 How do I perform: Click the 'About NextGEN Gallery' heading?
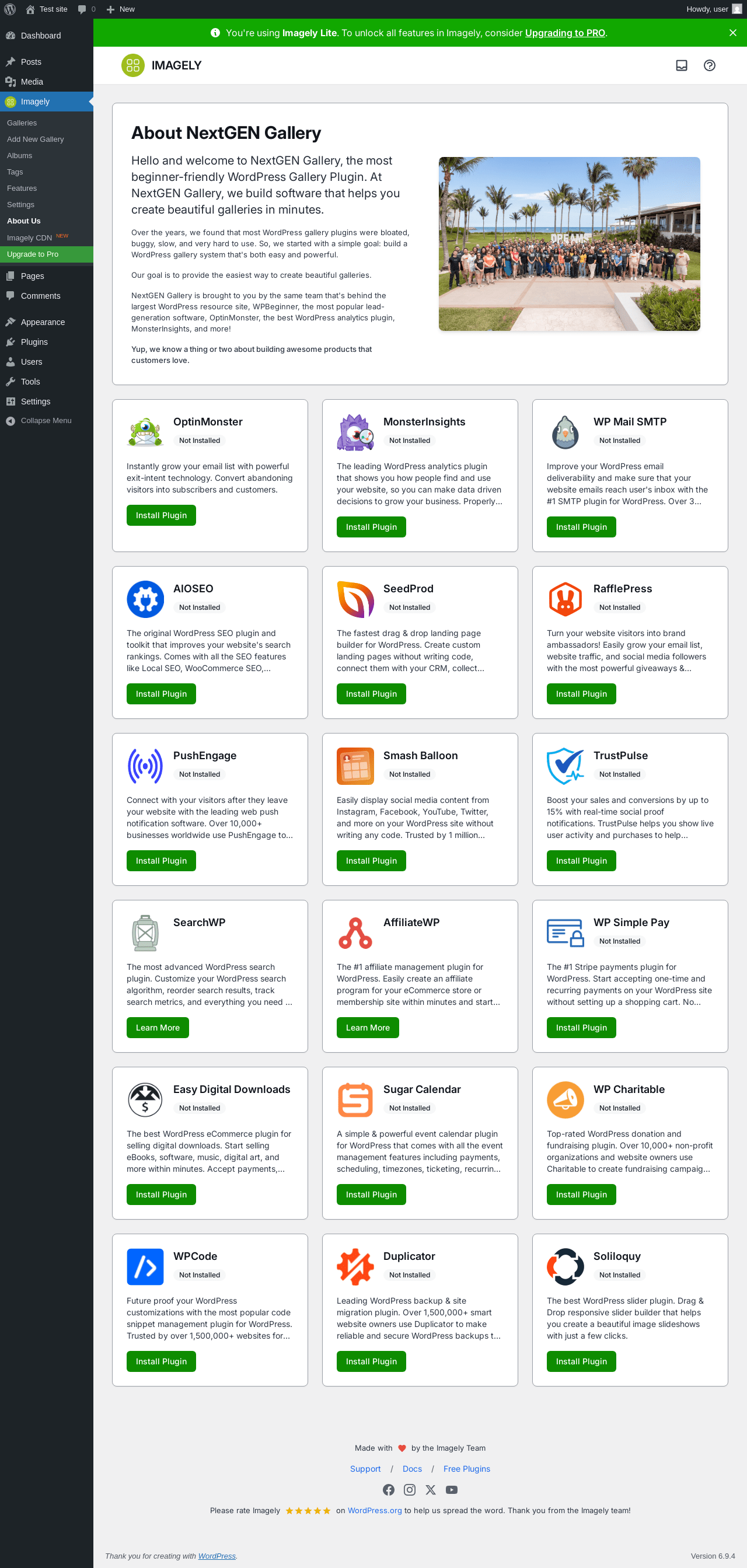(226, 132)
